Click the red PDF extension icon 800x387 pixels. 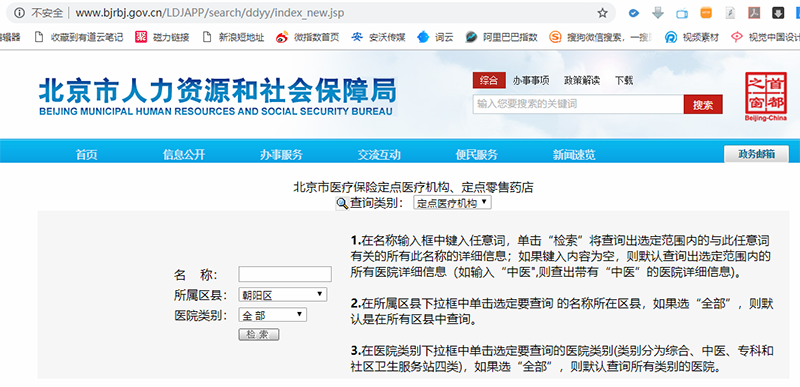coord(754,13)
